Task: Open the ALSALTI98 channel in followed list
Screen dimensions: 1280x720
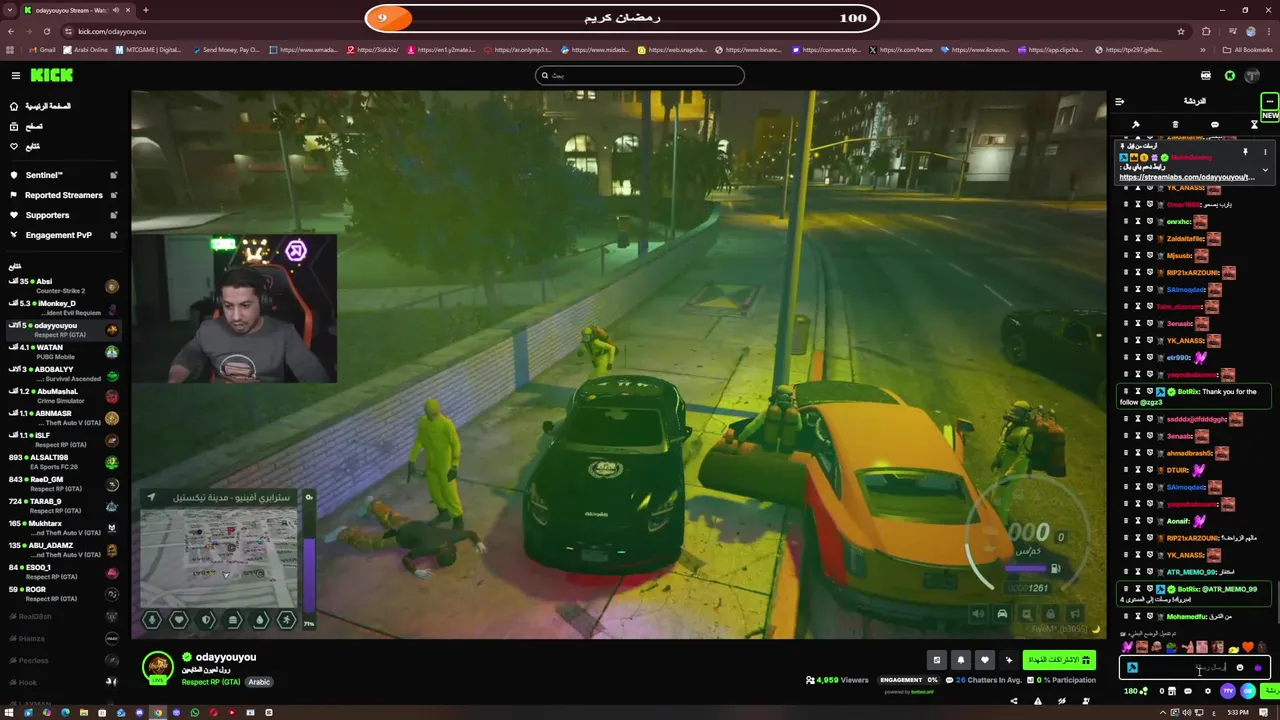Action: tap(62, 462)
